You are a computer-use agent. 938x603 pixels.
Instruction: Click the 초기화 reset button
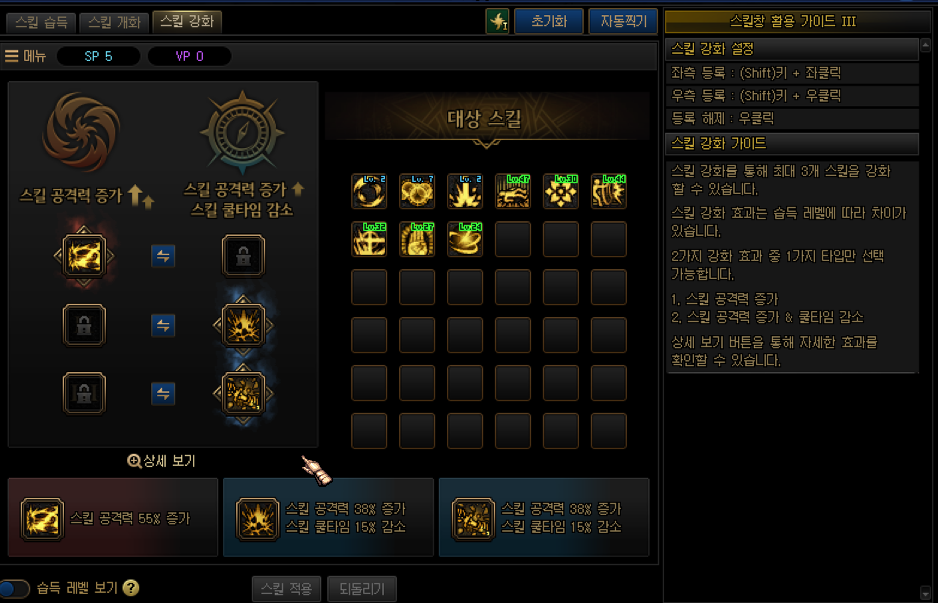pos(549,22)
